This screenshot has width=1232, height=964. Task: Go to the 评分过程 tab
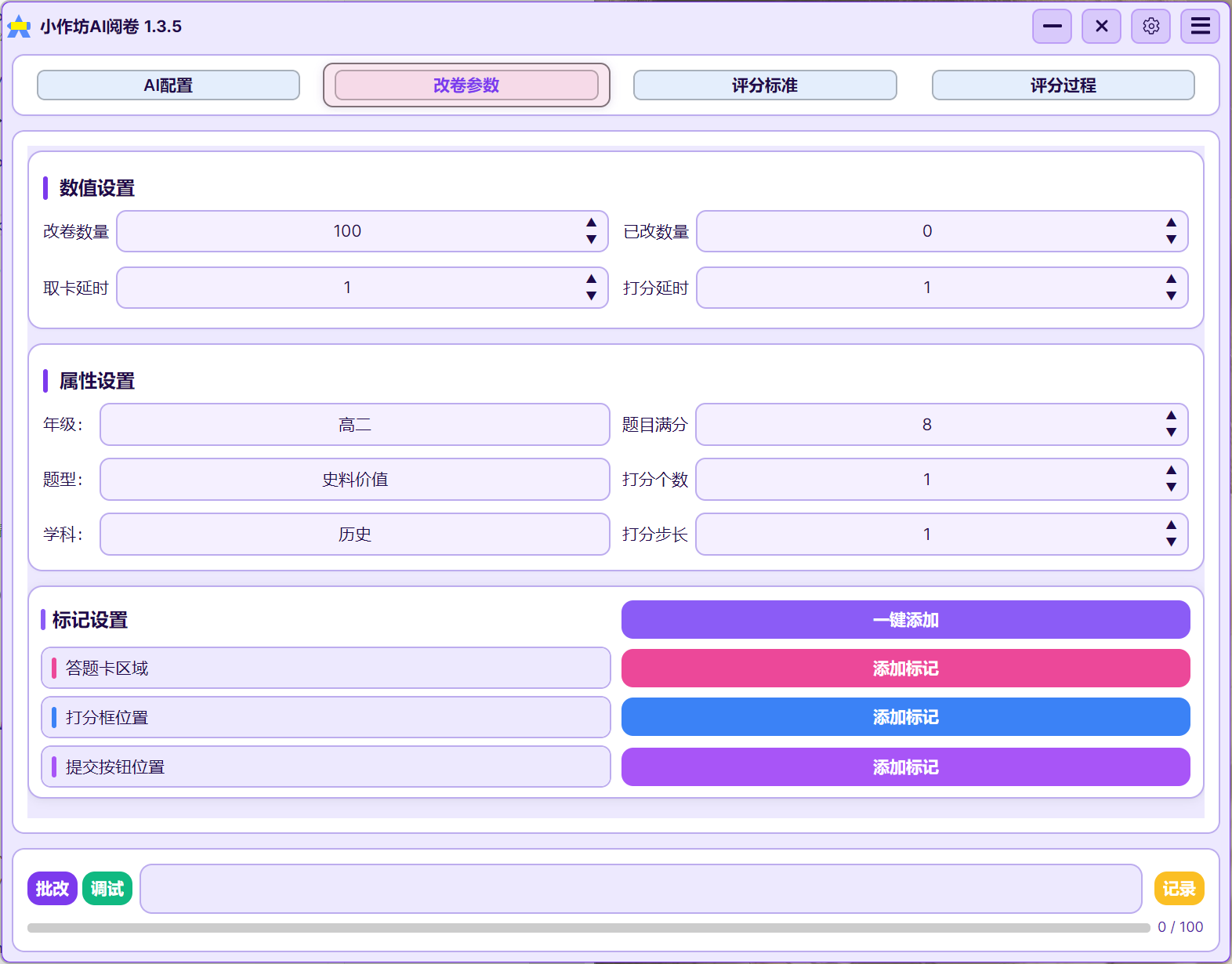point(1063,85)
